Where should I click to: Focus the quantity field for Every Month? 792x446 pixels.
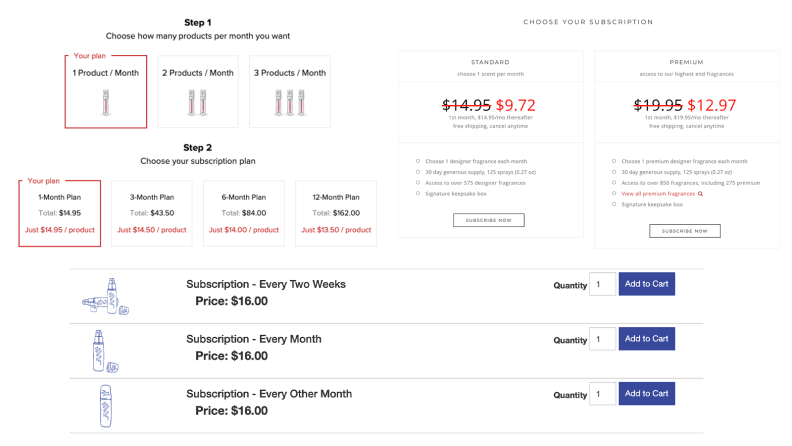[x=602, y=338]
